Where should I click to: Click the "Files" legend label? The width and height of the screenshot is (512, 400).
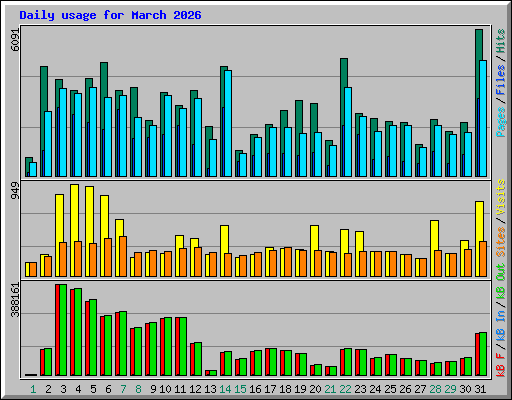500,80
